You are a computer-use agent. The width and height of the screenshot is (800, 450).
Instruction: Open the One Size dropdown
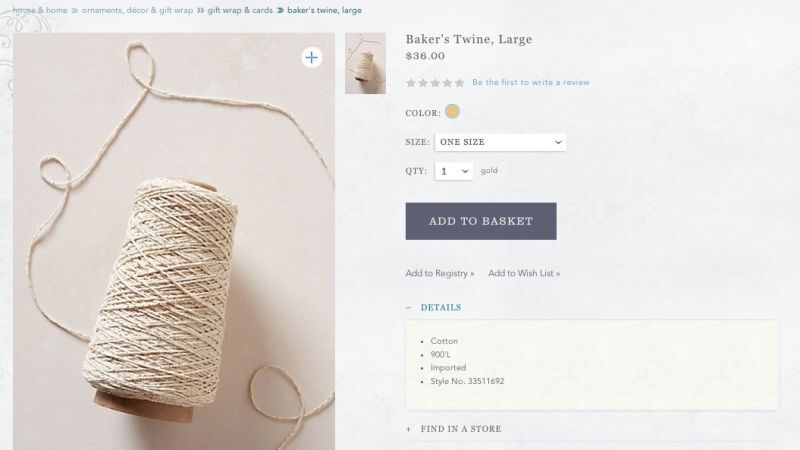pos(500,142)
